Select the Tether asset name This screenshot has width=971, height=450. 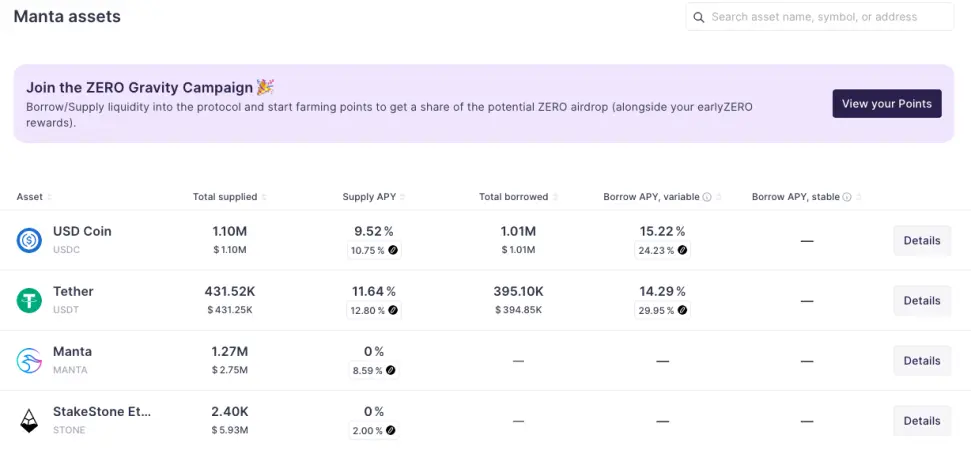(73, 291)
